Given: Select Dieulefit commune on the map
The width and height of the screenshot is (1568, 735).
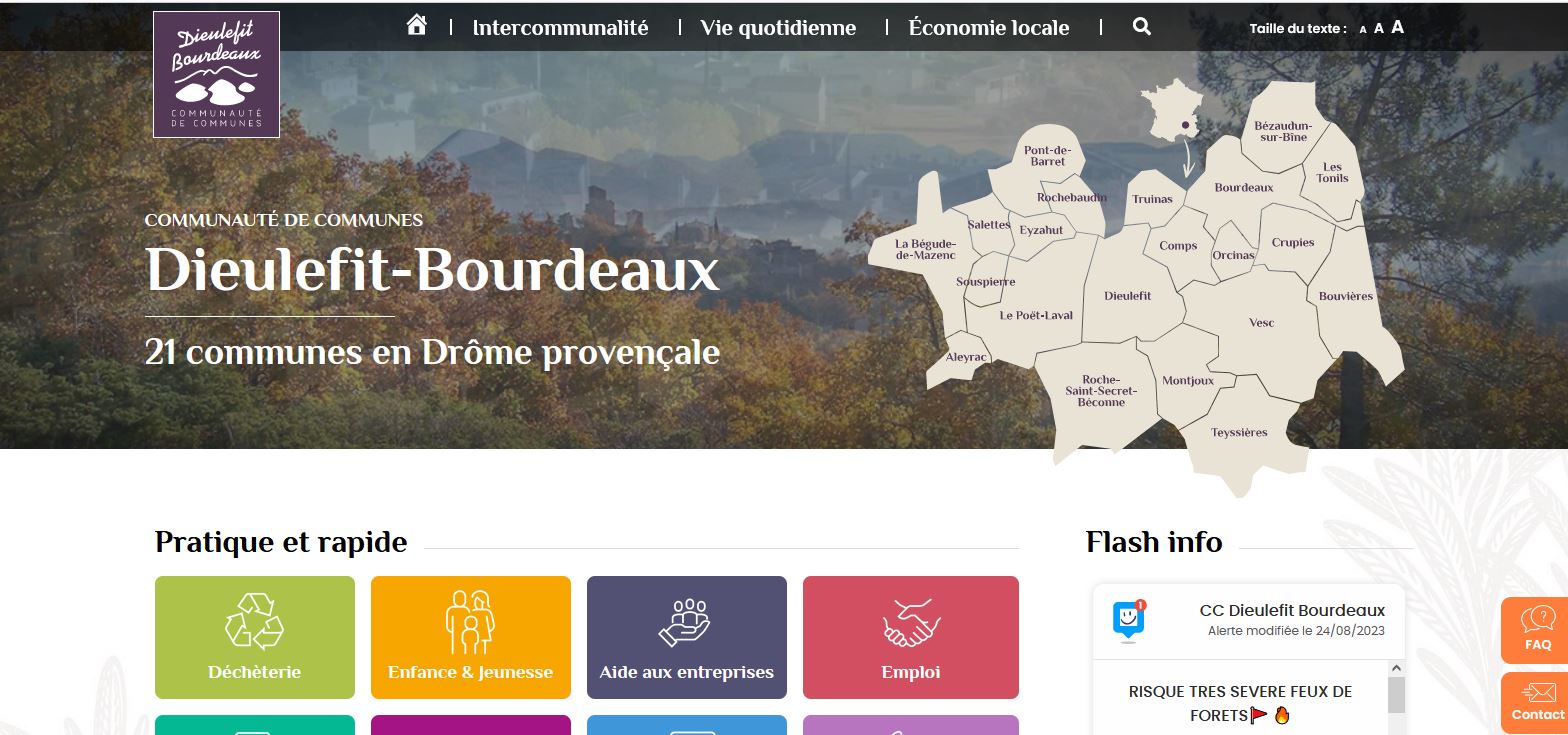Looking at the screenshot, I should click(1128, 295).
